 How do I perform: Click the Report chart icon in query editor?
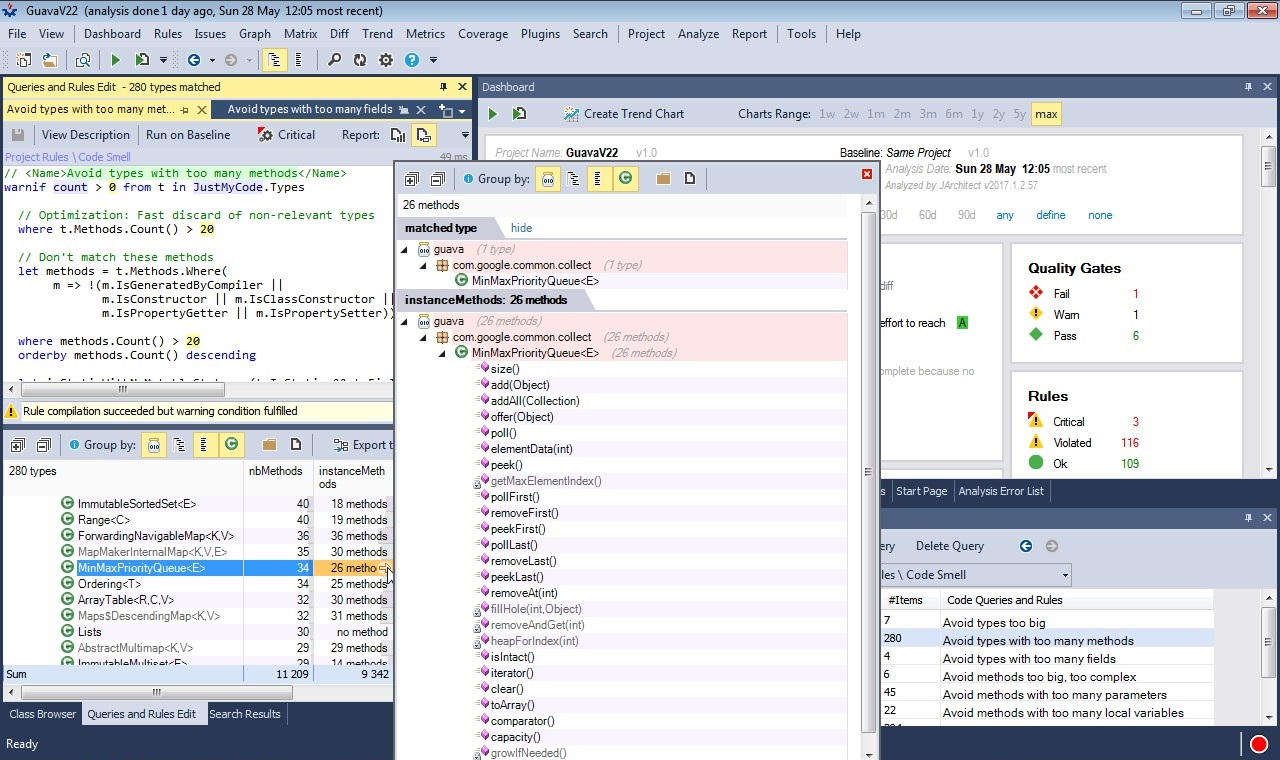(x=398, y=135)
